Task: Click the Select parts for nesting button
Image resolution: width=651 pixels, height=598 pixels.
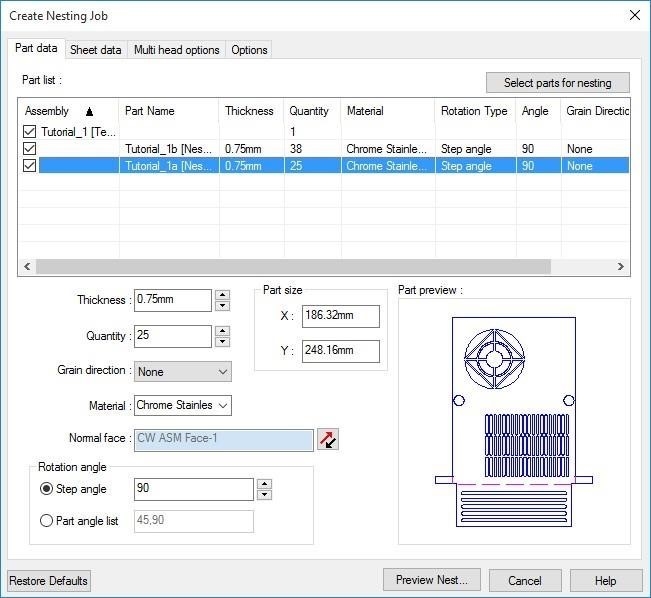Action: (x=558, y=83)
